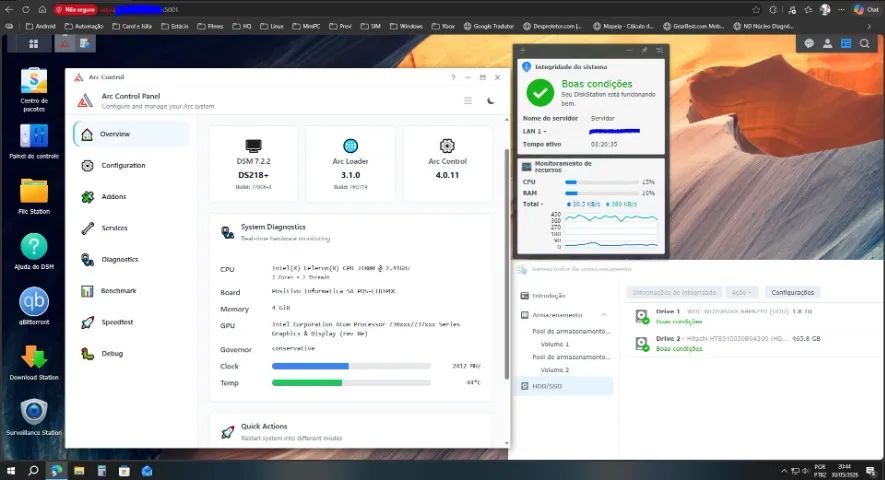The height and width of the screenshot is (480, 885).
Task: Click the Clock usage progress bar
Action: click(351, 366)
